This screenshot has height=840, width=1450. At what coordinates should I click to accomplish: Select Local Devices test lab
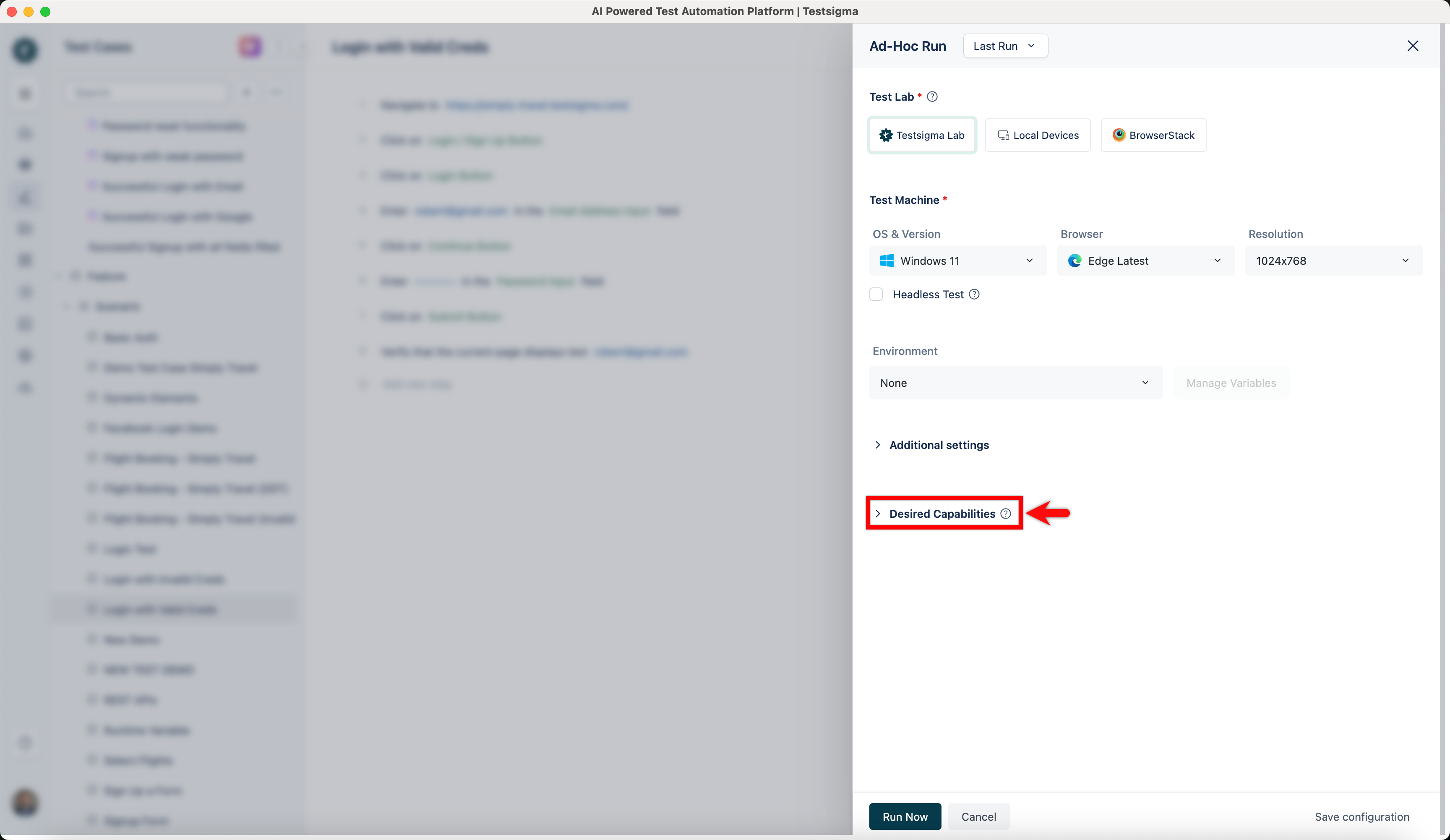pos(1038,135)
